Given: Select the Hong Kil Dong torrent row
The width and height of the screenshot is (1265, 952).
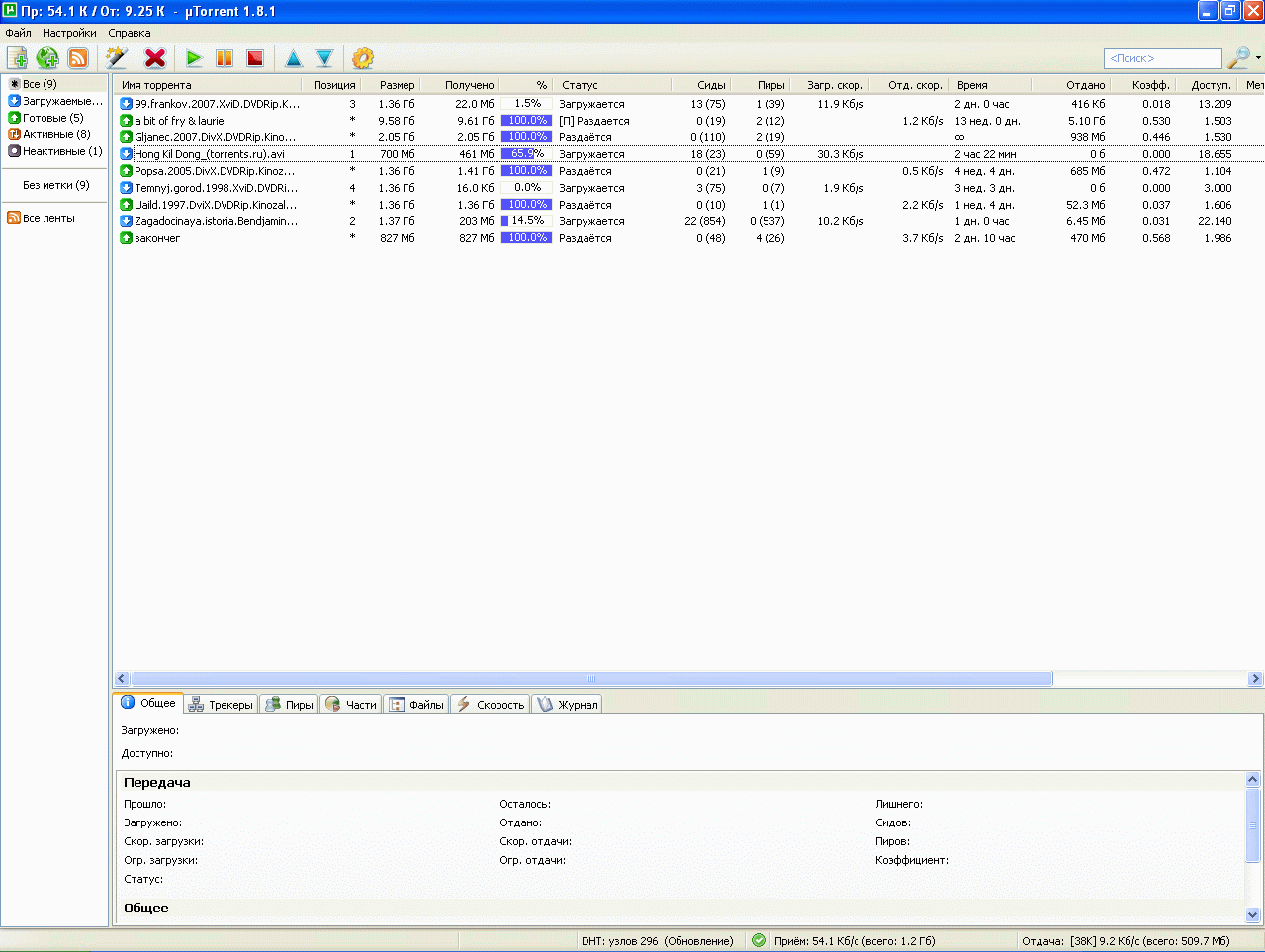Looking at the screenshot, I should click(x=688, y=154).
